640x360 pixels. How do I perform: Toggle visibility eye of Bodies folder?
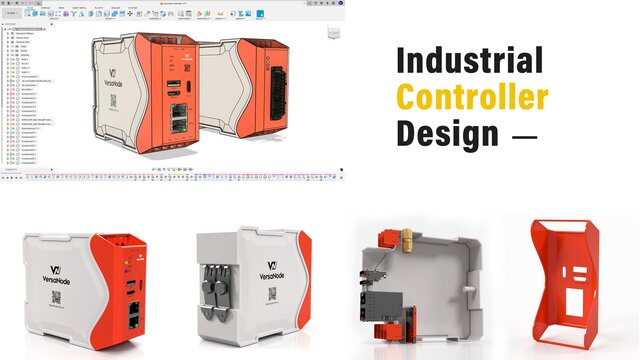point(12,51)
